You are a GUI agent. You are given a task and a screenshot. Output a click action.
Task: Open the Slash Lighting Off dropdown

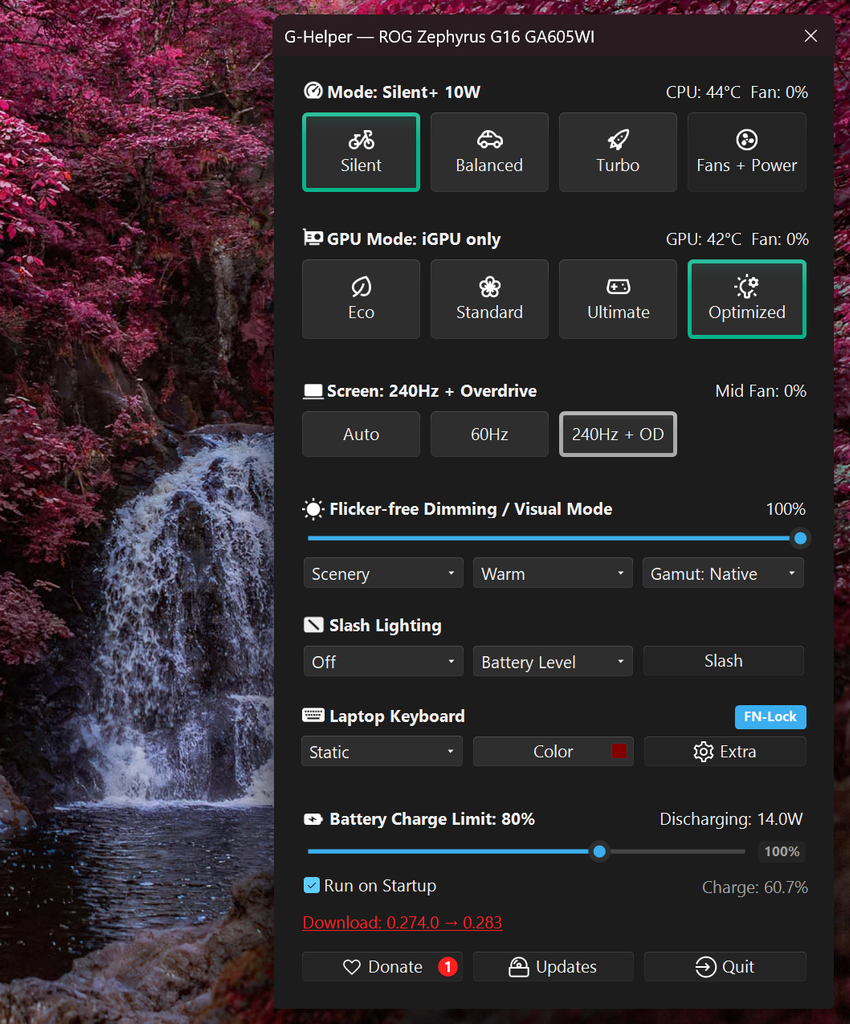click(x=383, y=662)
